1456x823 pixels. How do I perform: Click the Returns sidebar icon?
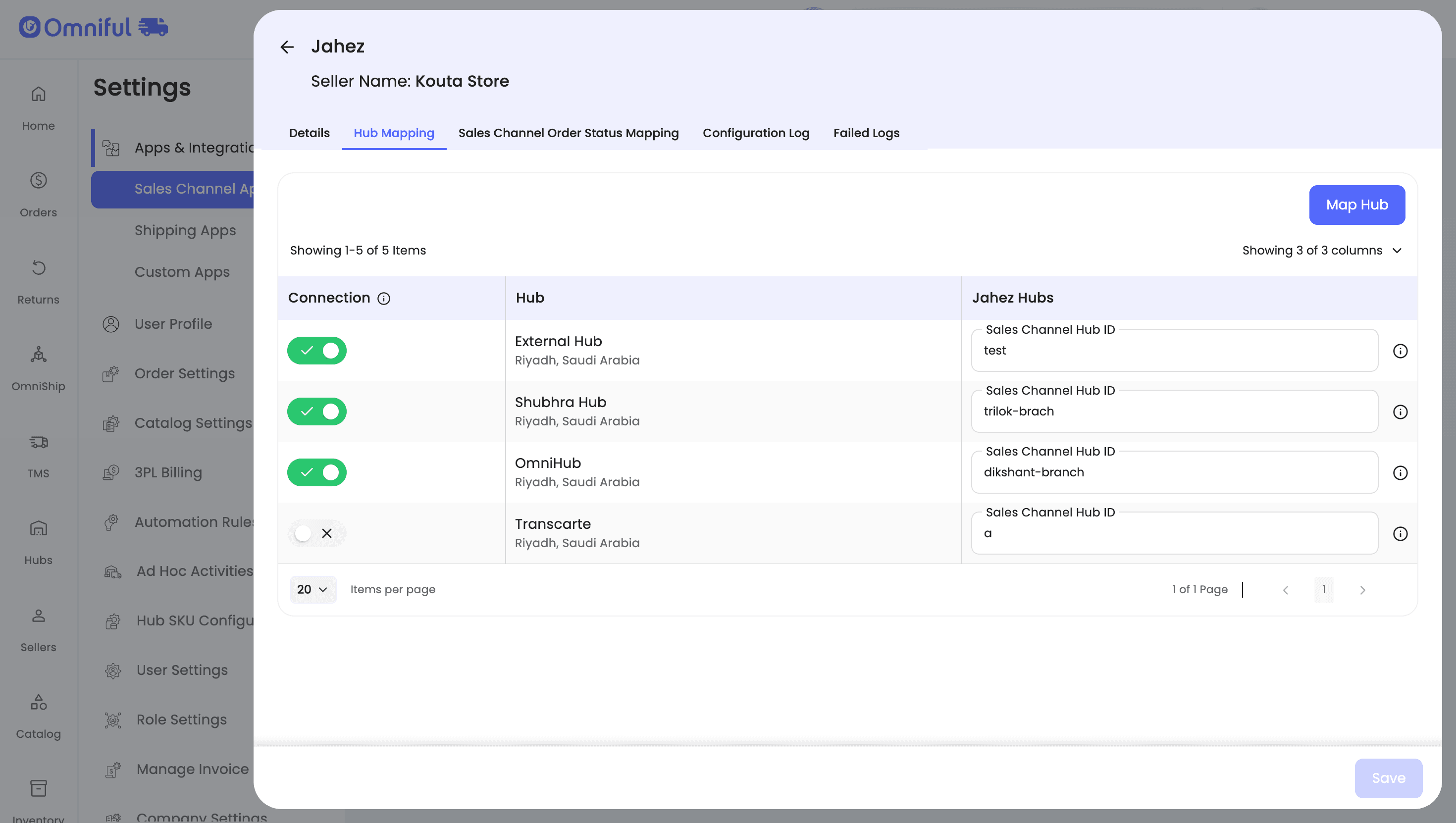click(39, 267)
